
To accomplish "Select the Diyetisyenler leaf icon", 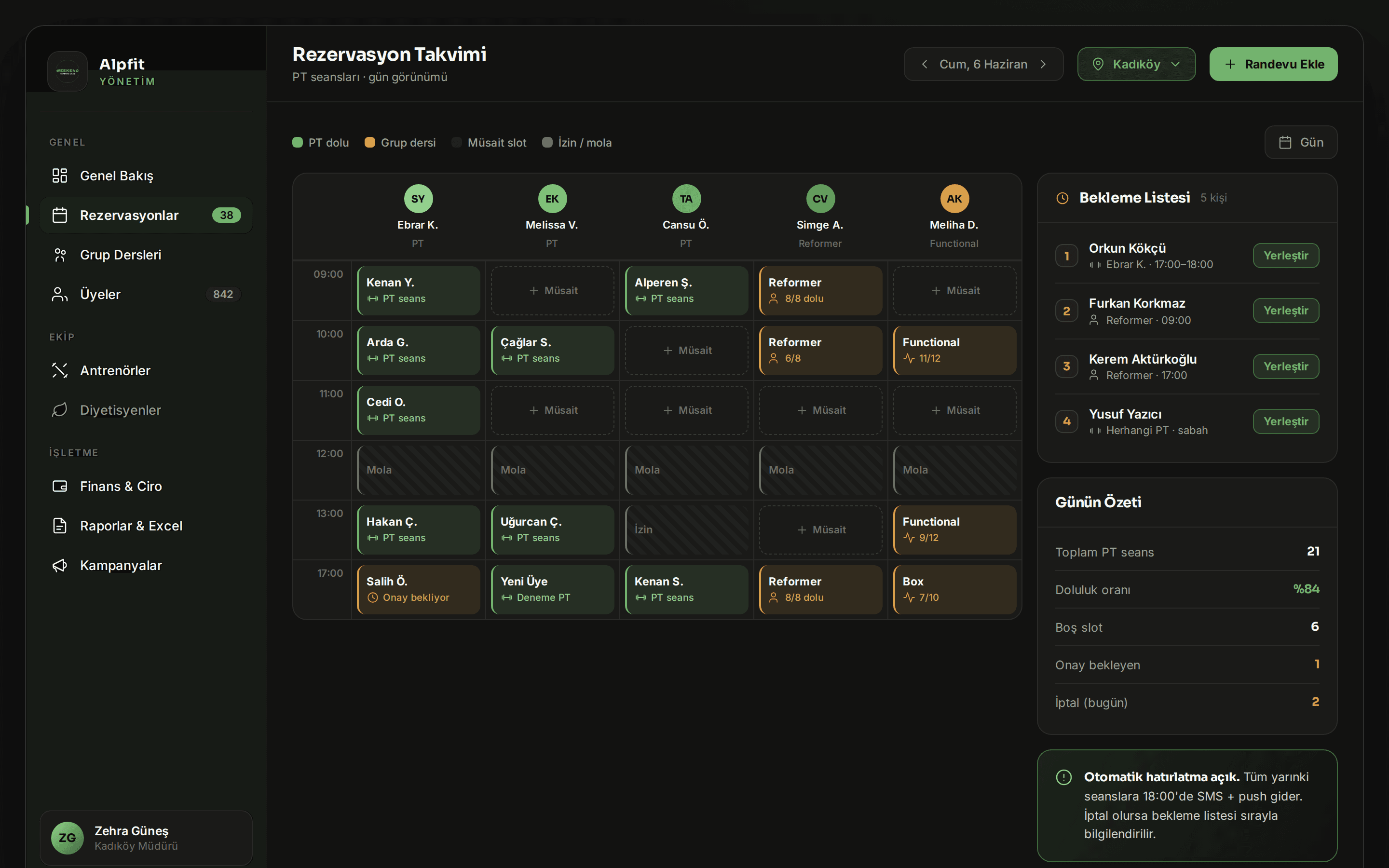I will [60, 410].
